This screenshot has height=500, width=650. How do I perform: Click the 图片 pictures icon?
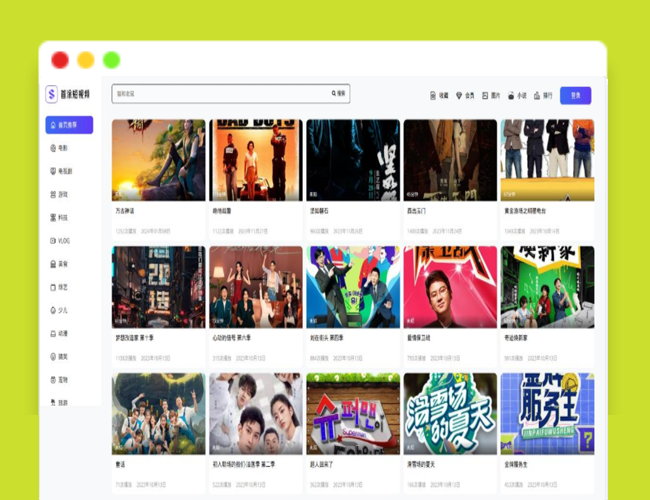tap(484, 96)
